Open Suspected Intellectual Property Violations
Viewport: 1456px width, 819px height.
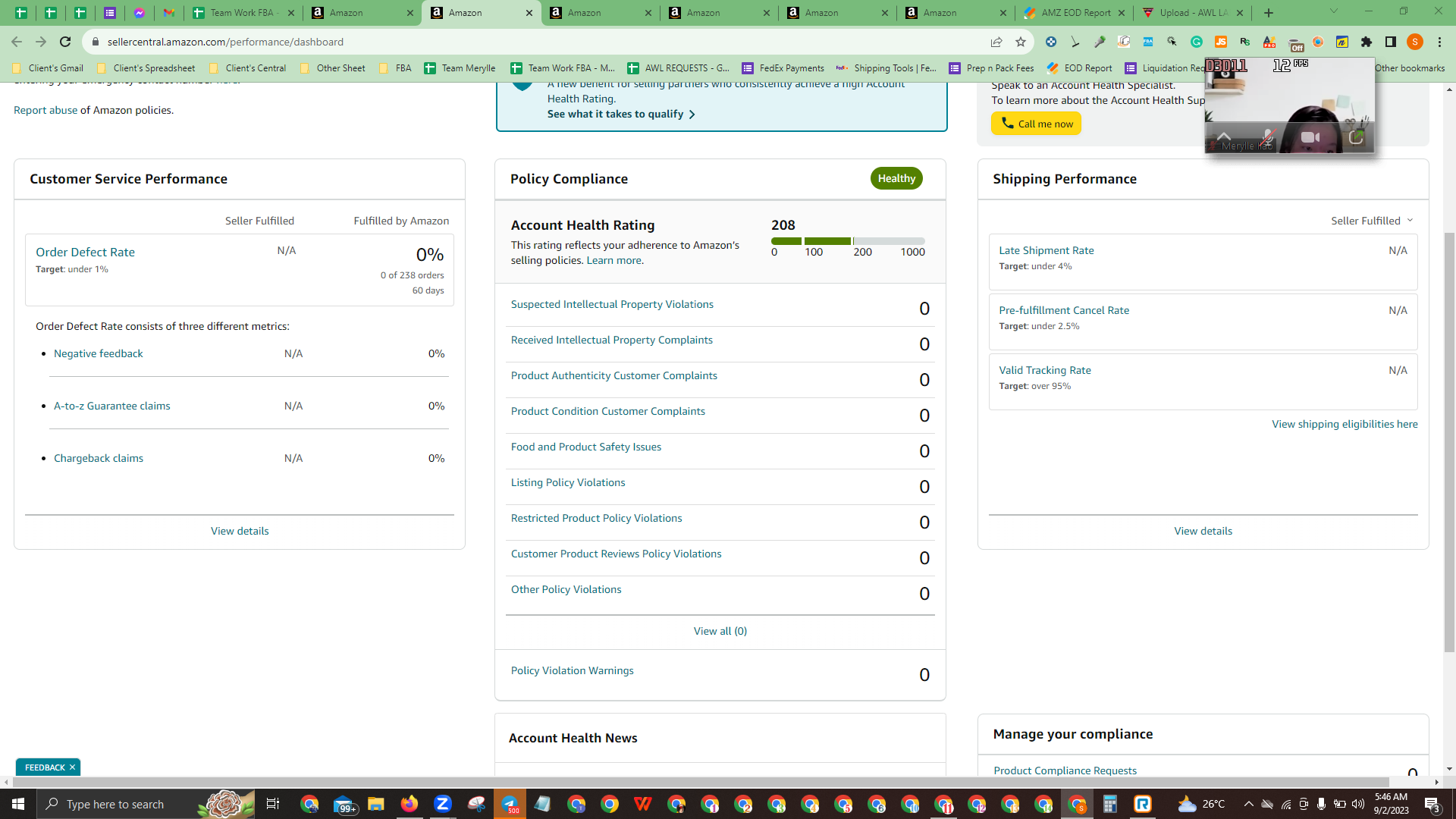coord(612,304)
